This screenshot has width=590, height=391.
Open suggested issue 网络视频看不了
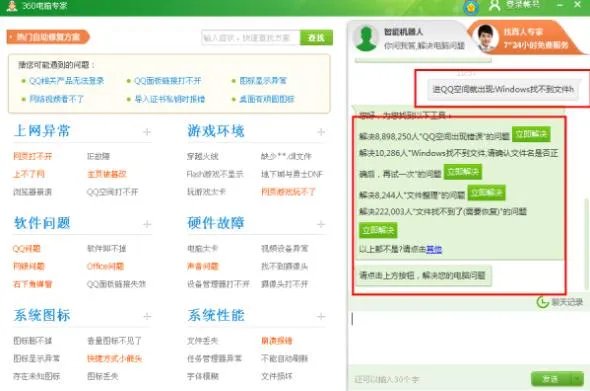click(x=56, y=99)
